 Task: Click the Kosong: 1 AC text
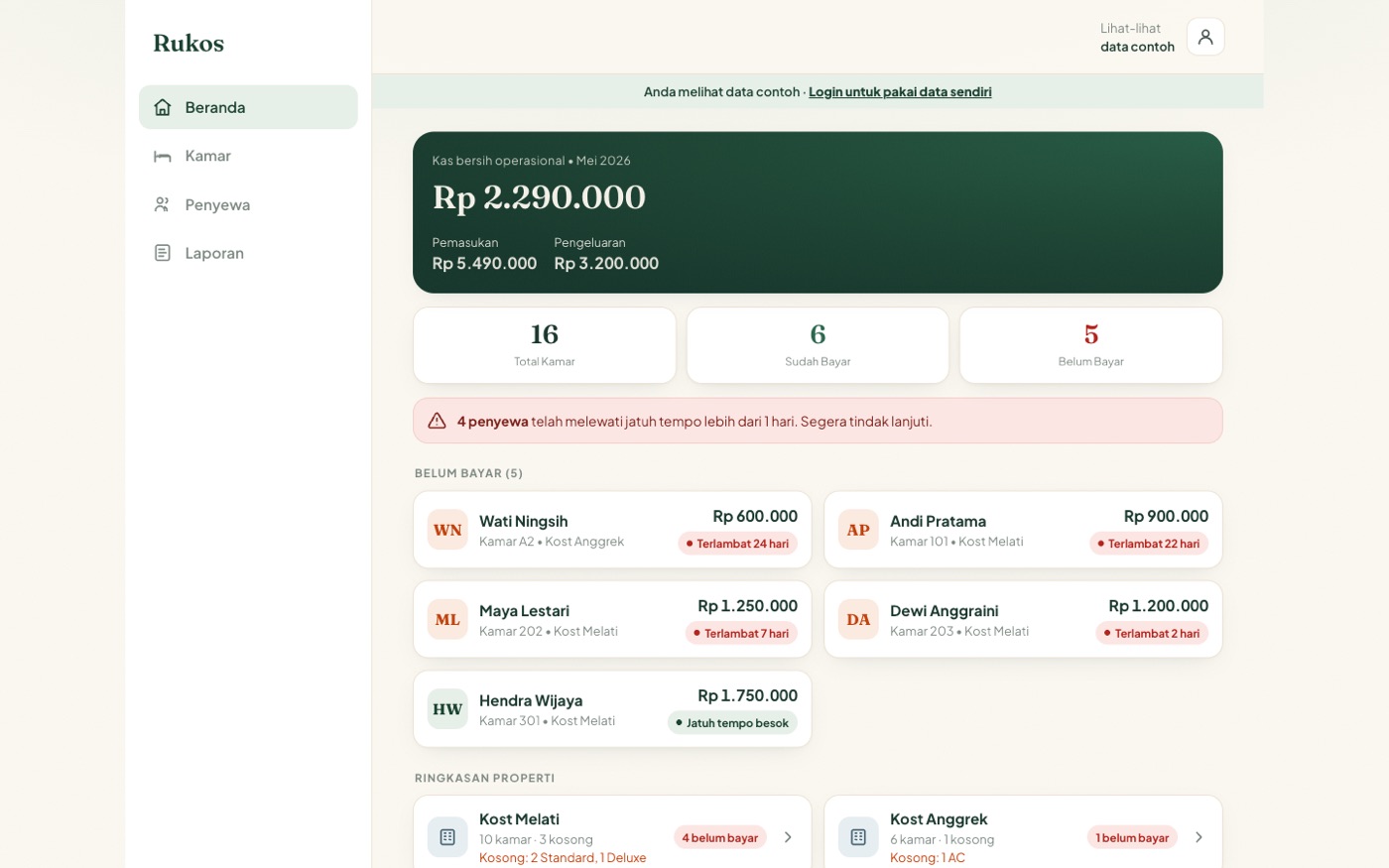[x=928, y=858]
